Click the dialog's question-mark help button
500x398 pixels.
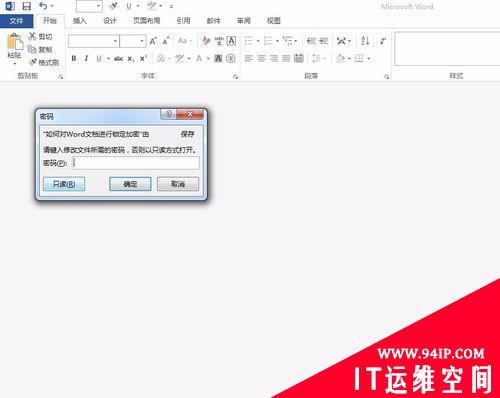click(x=169, y=114)
